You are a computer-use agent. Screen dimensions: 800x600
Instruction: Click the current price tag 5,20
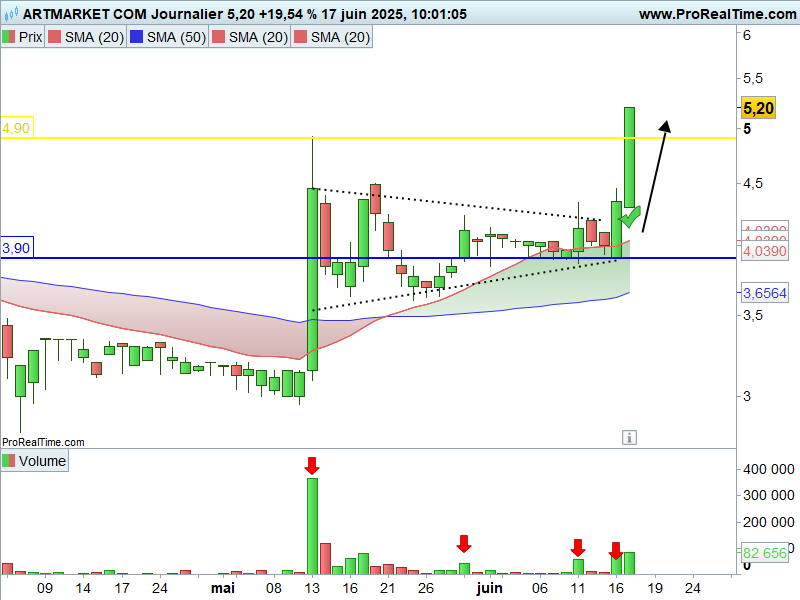coord(758,108)
